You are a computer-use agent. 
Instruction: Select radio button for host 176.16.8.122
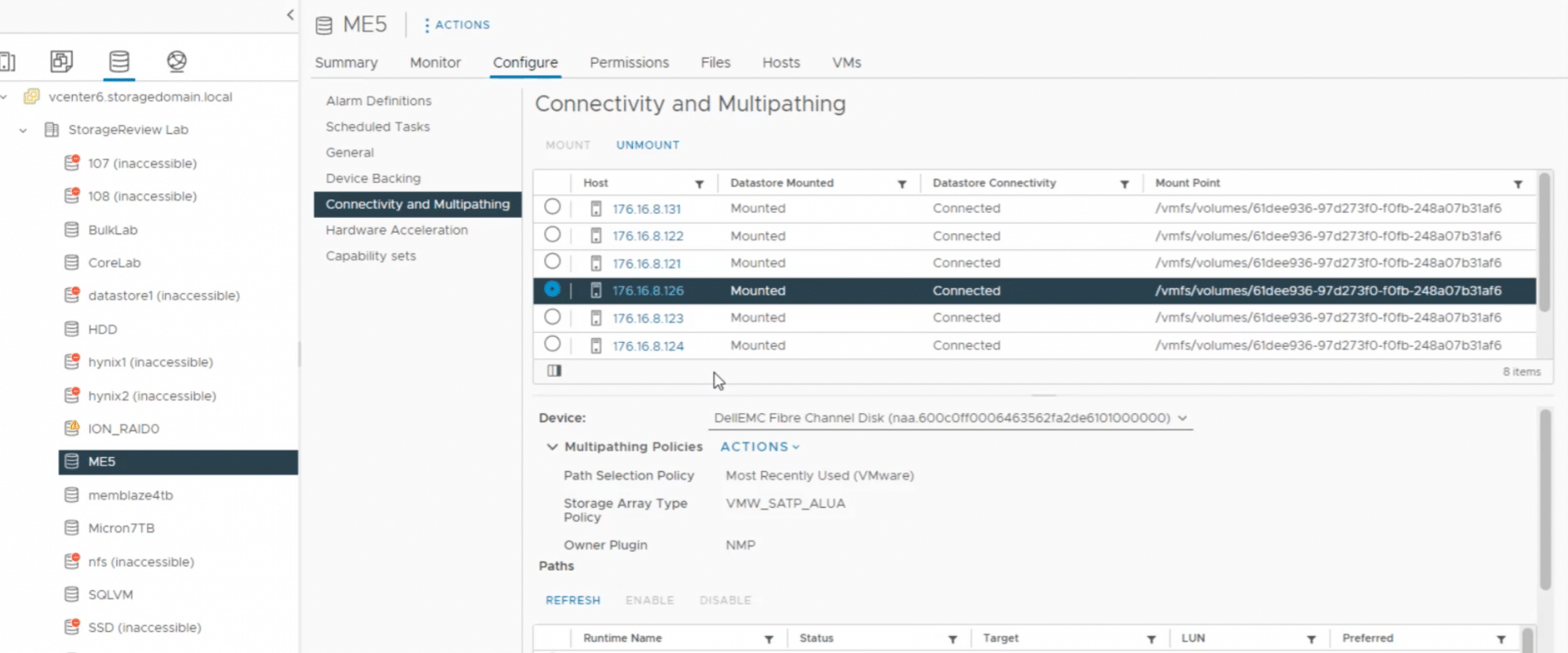552,235
